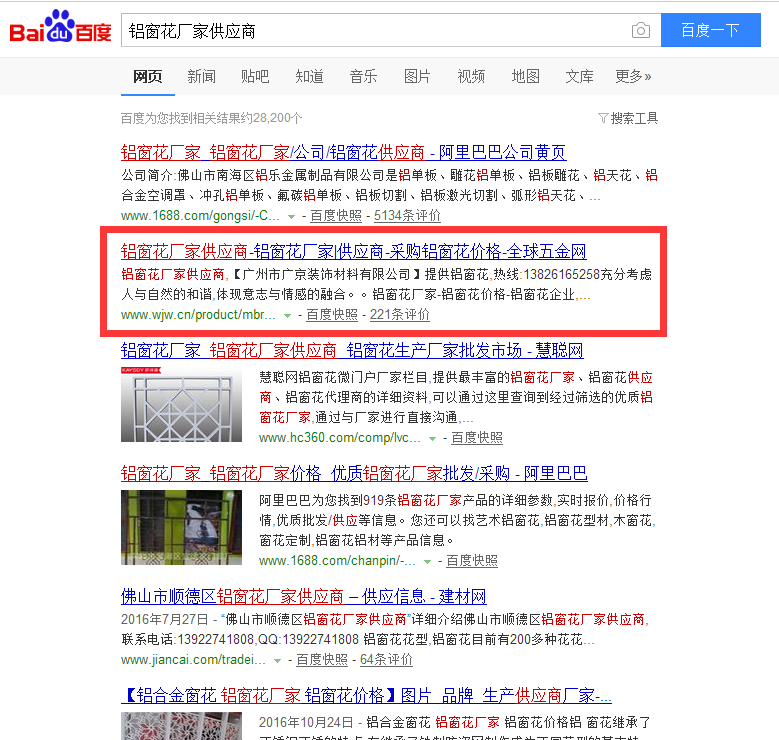Open the 慧聪网 result title

(352, 351)
